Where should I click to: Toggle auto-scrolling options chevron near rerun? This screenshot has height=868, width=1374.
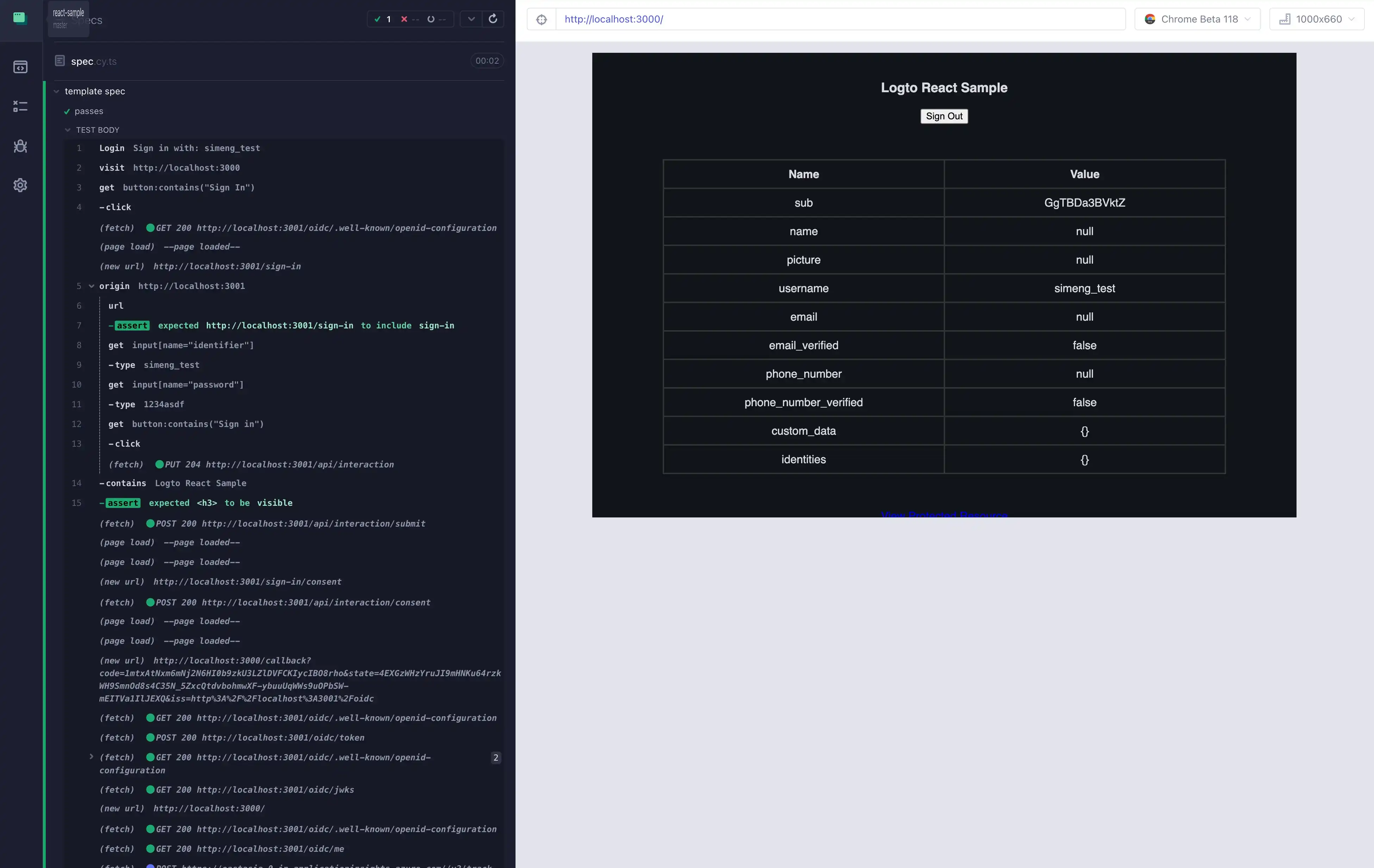point(471,19)
